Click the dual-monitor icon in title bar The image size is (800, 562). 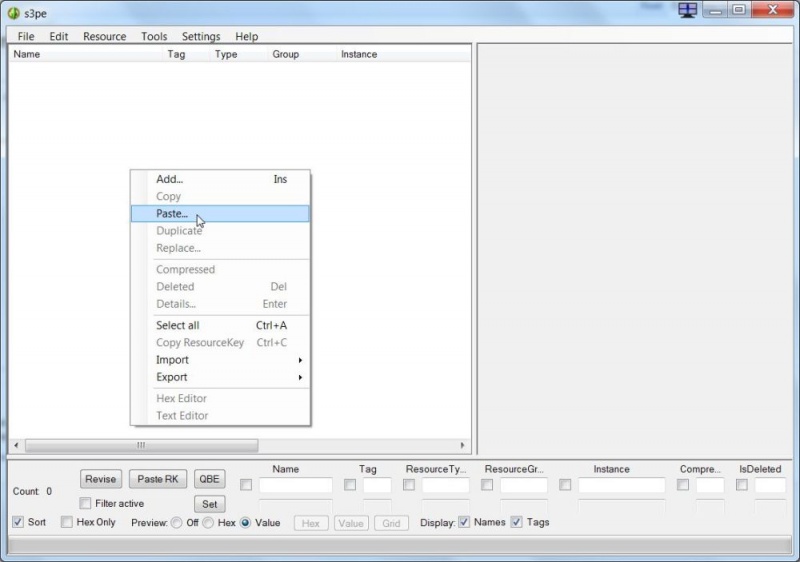pos(688,10)
